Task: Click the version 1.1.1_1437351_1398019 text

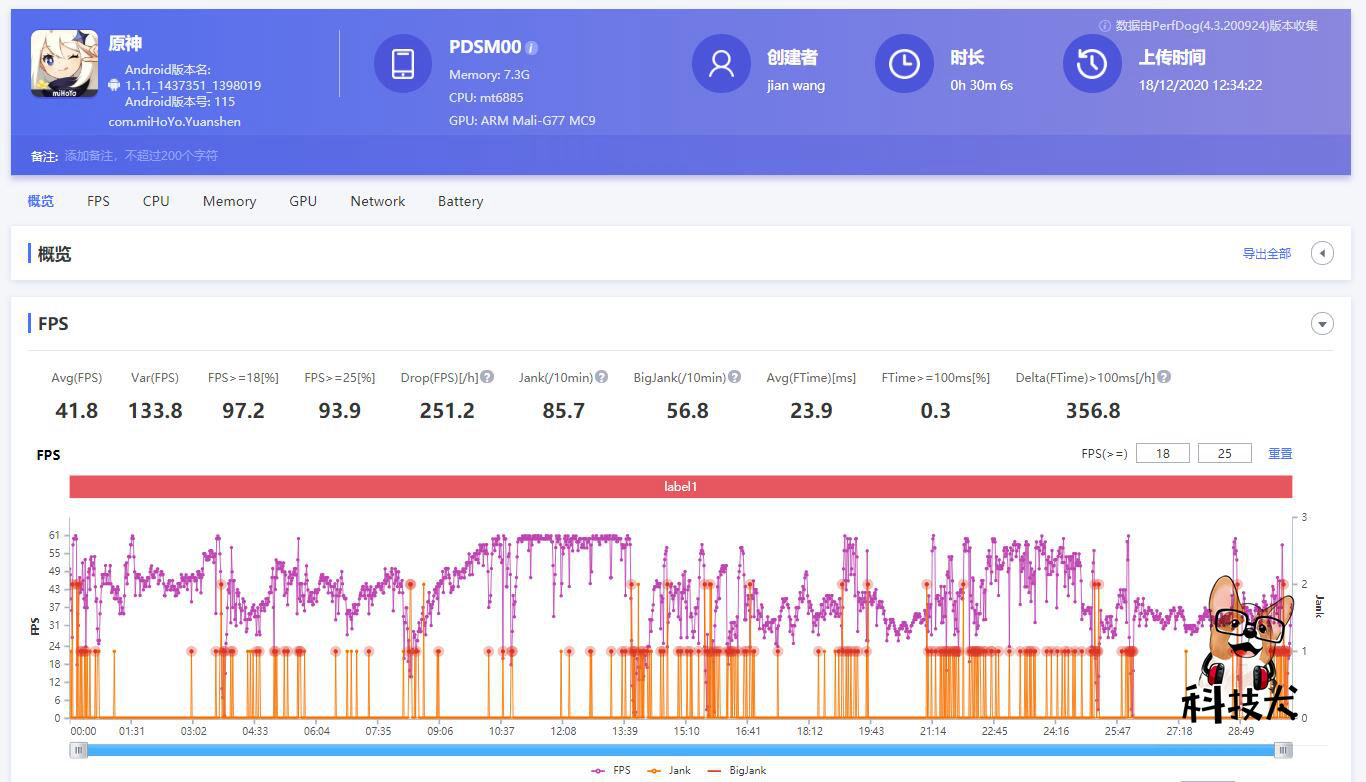Action: (x=193, y=86)
